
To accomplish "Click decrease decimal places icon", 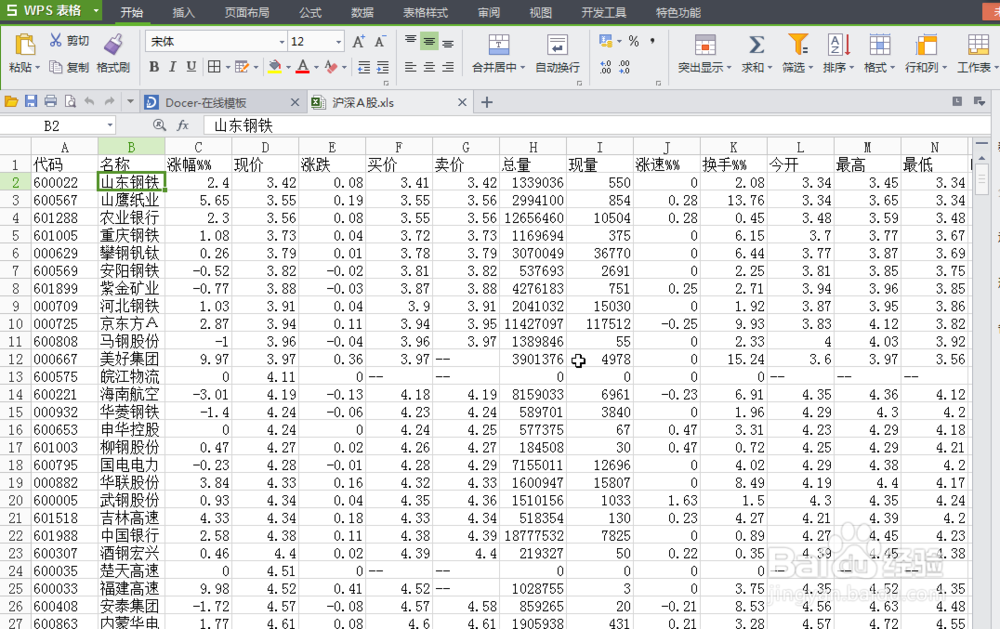I will tap(624, 67).
